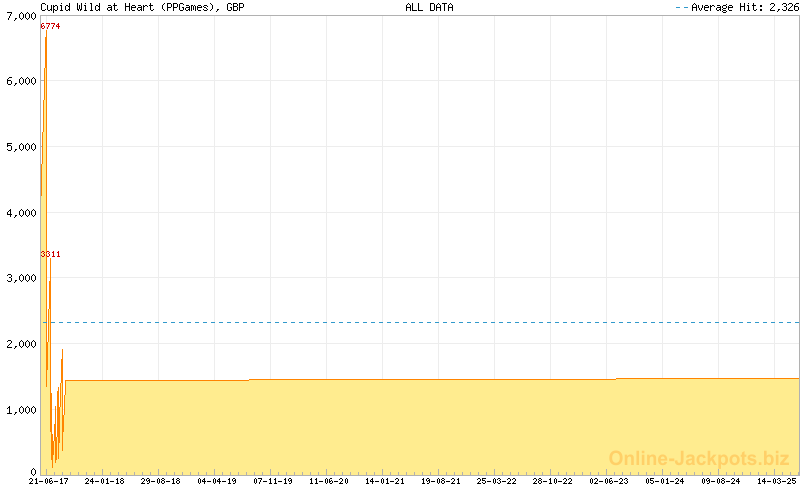Click the 7,000 y-axis label
The image size is (800, 490).
pos(21,15)
